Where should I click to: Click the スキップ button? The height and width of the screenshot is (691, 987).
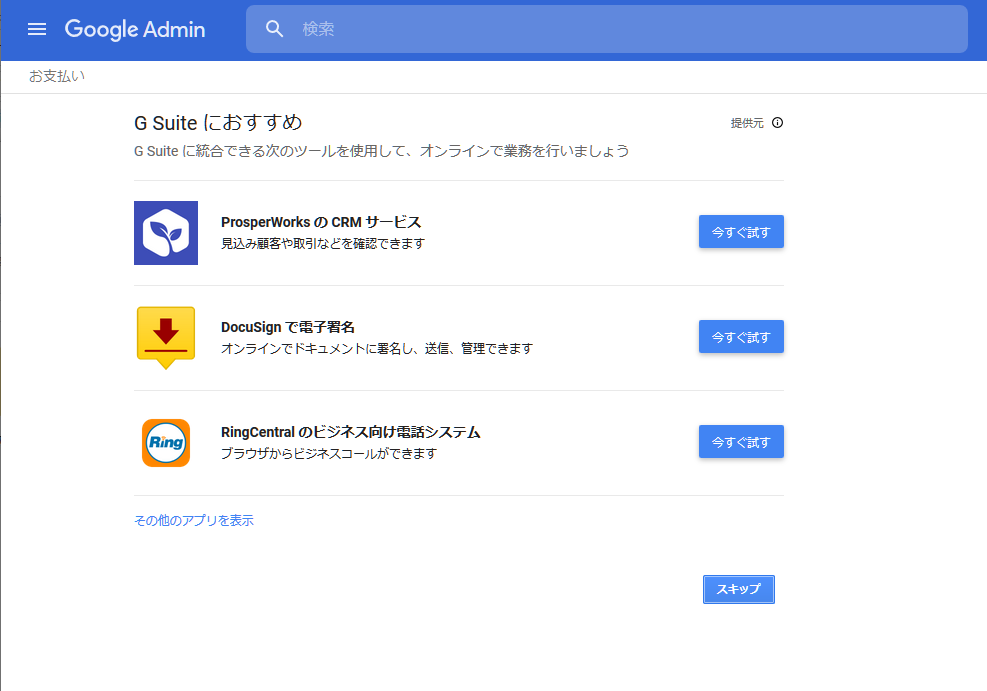coord(738,589)
